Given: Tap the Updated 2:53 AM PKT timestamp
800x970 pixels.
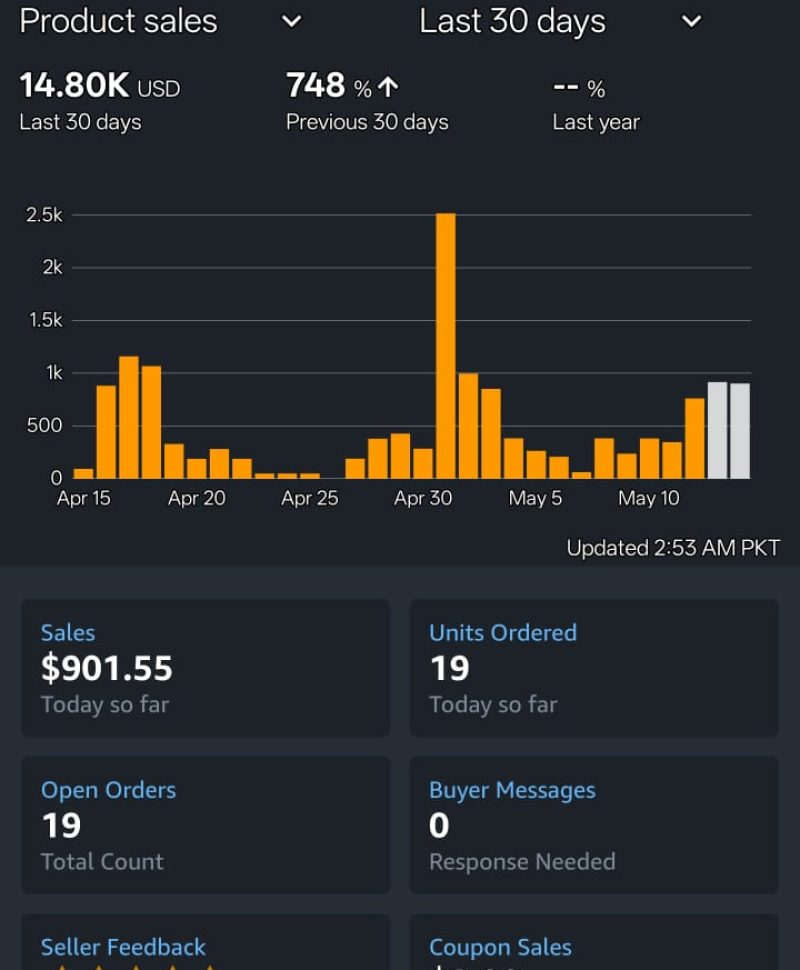Looking at the screenshot, I should point(672,548).
